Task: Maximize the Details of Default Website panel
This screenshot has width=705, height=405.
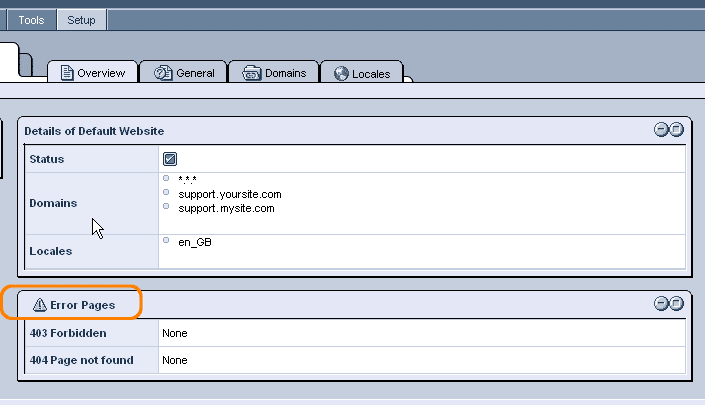Action: 676,129
